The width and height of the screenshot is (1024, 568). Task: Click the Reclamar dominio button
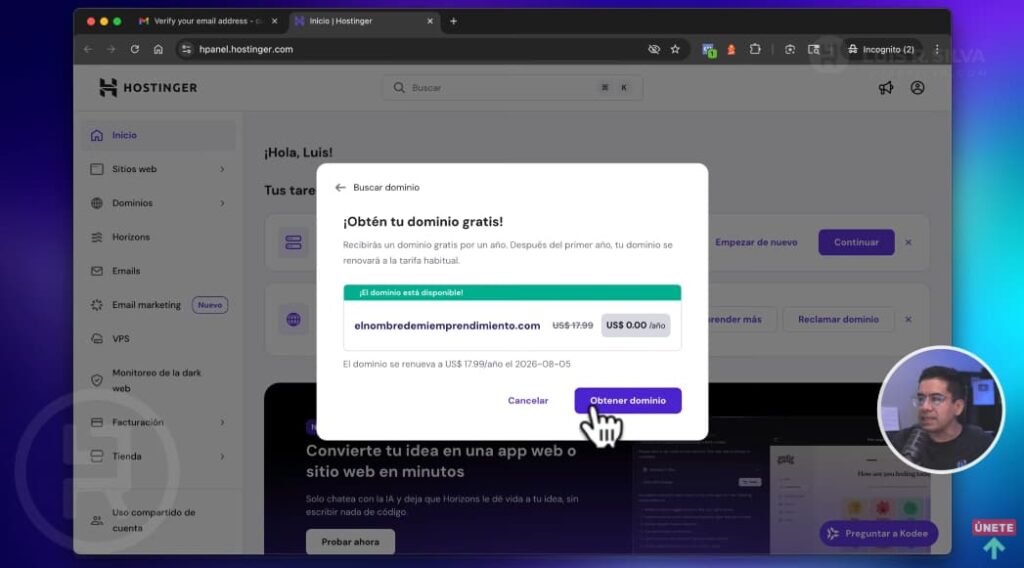[838, 319]
